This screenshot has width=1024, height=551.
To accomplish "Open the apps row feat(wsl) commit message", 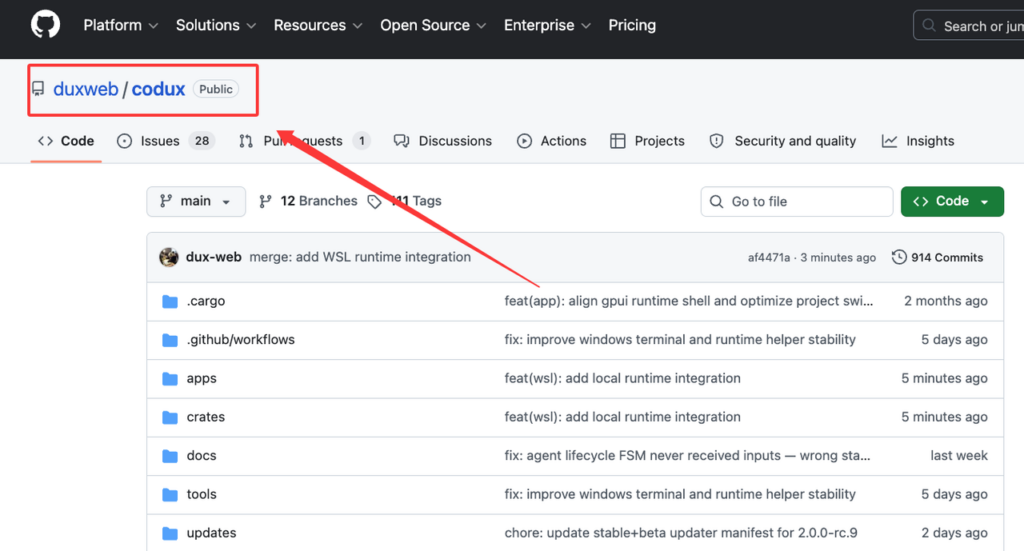I will (622, 378).
